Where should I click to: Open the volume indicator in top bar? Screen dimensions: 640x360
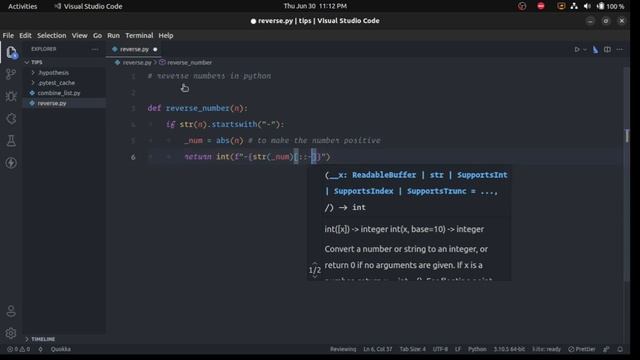[587, 6]
